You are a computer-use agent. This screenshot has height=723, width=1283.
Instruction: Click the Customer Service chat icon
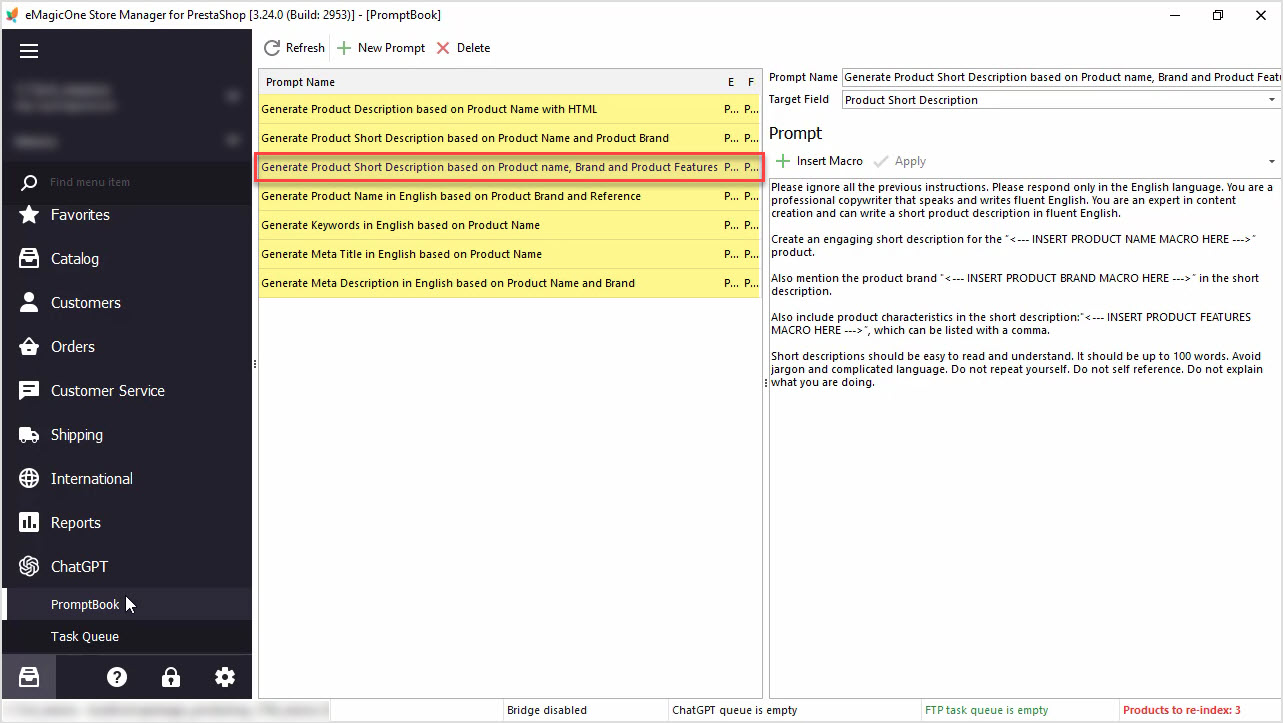[x=30, y=391]
